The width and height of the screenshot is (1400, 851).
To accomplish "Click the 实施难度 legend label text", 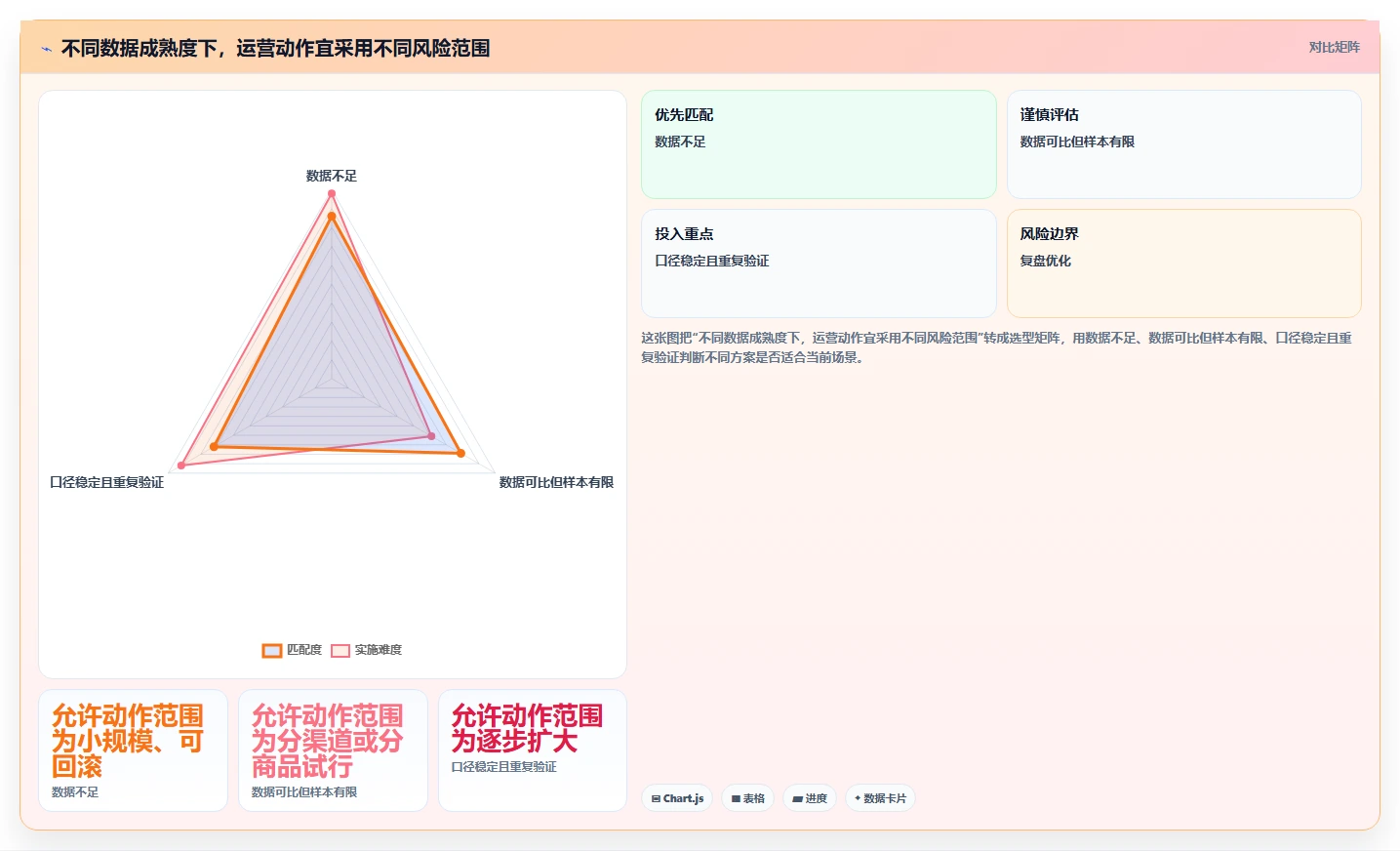I will pos(378,650).
